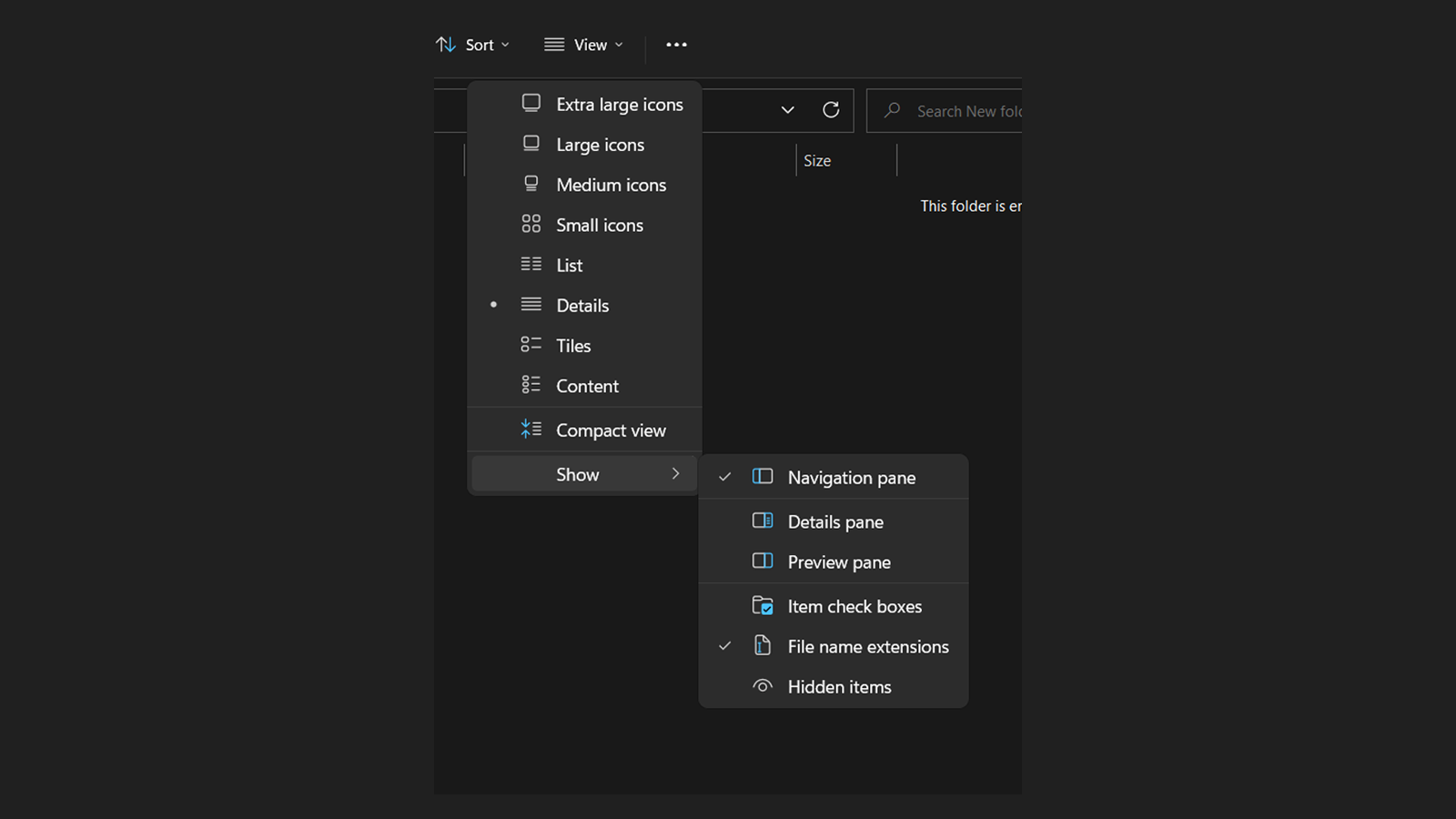1456x819 pixels.
Task: Switch to Extra large icons view
Action: coord(585,104)
